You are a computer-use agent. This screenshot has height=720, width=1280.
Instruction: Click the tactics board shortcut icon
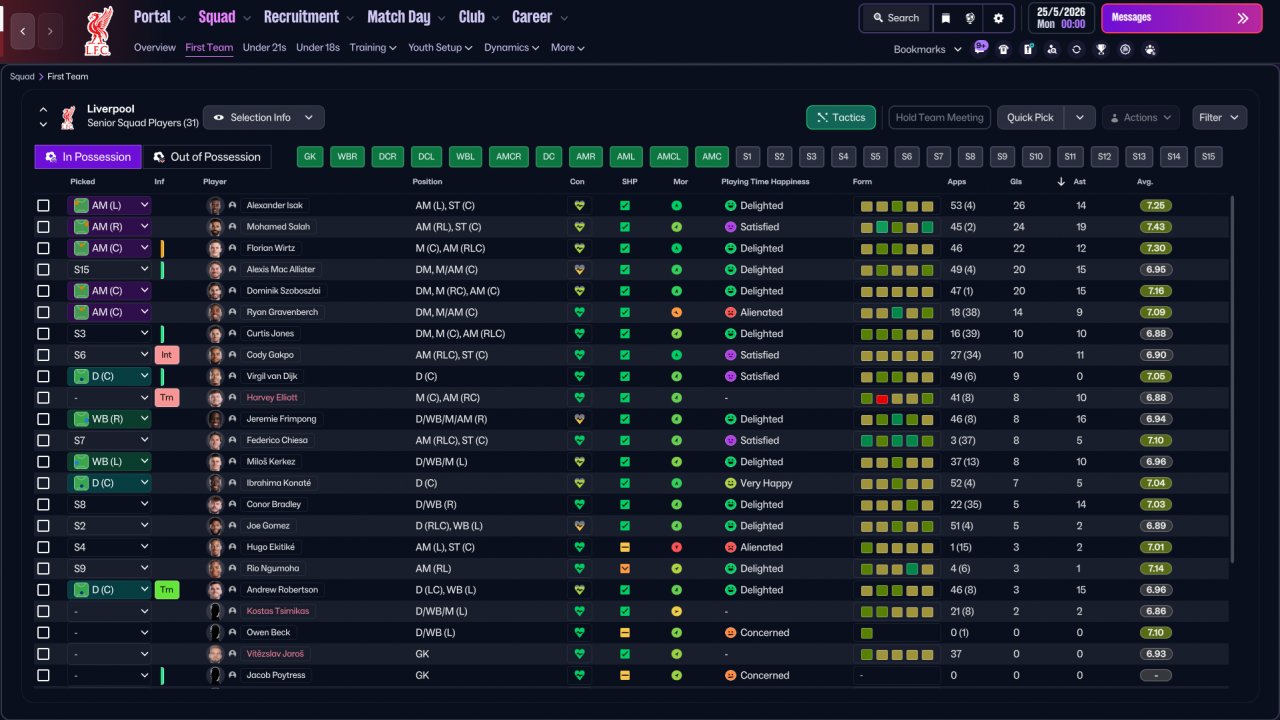click(x=1028, y=49)
